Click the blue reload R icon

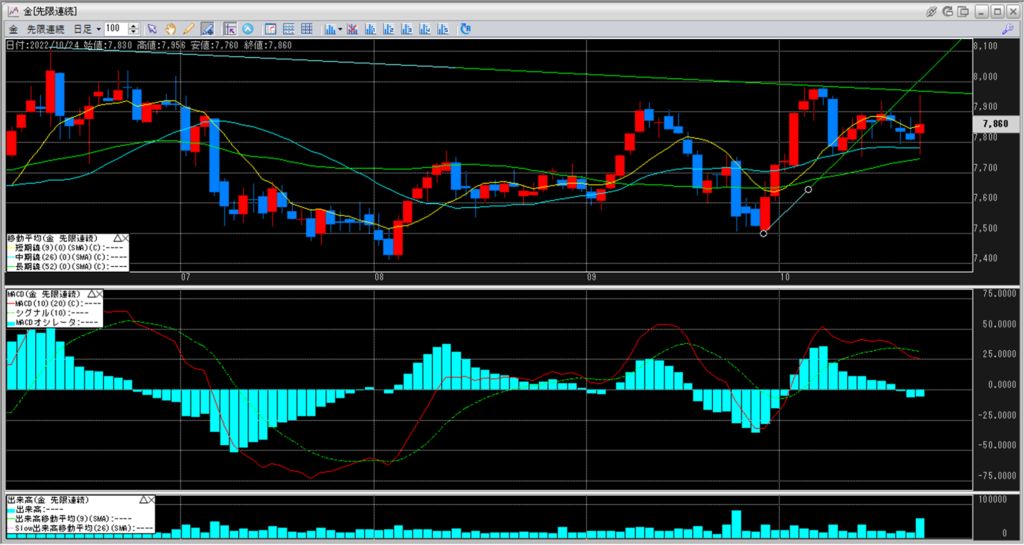(x=466, y=29)
